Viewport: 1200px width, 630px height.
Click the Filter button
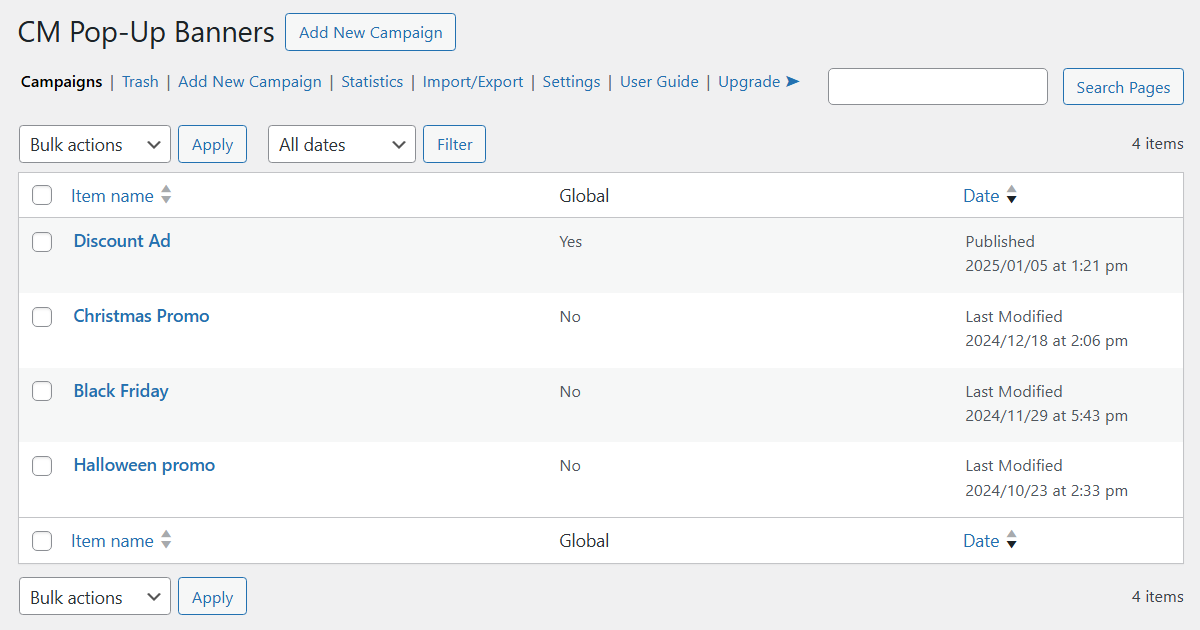455,144
